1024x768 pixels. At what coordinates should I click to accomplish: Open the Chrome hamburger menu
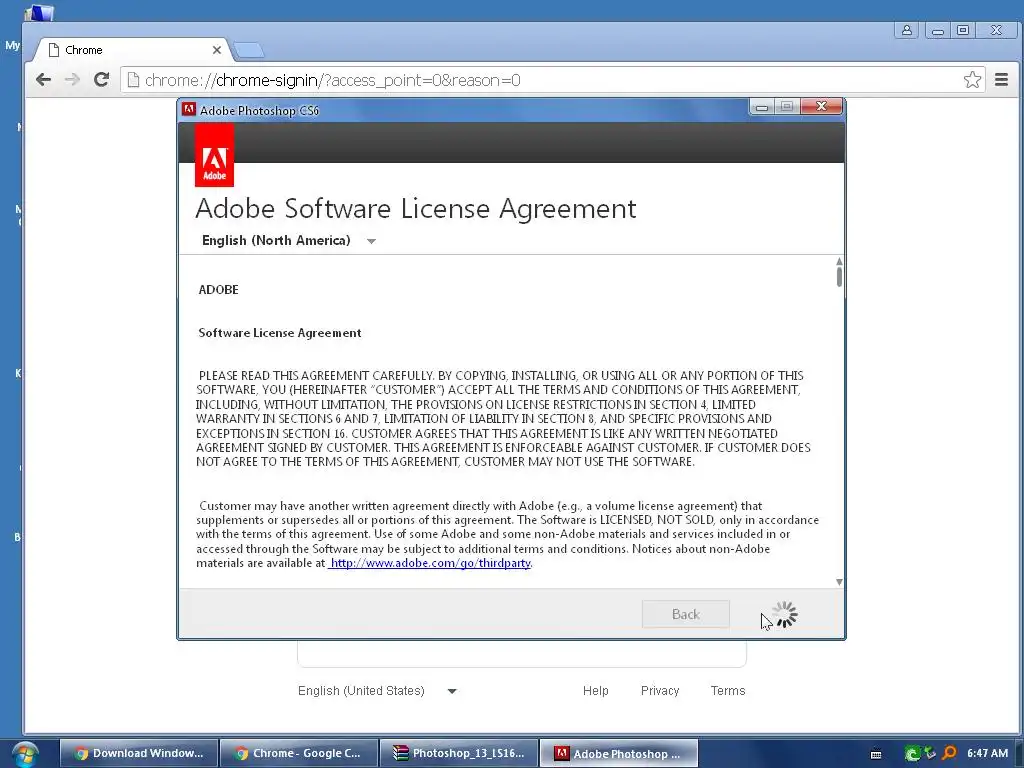click(1001, 80)
